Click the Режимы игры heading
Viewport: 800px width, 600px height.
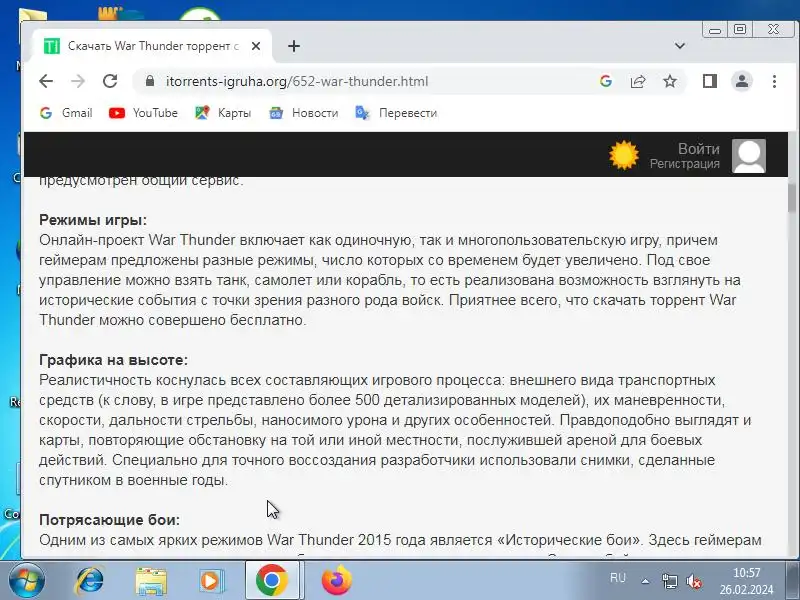pyautogui.click(x=93, y=220)
